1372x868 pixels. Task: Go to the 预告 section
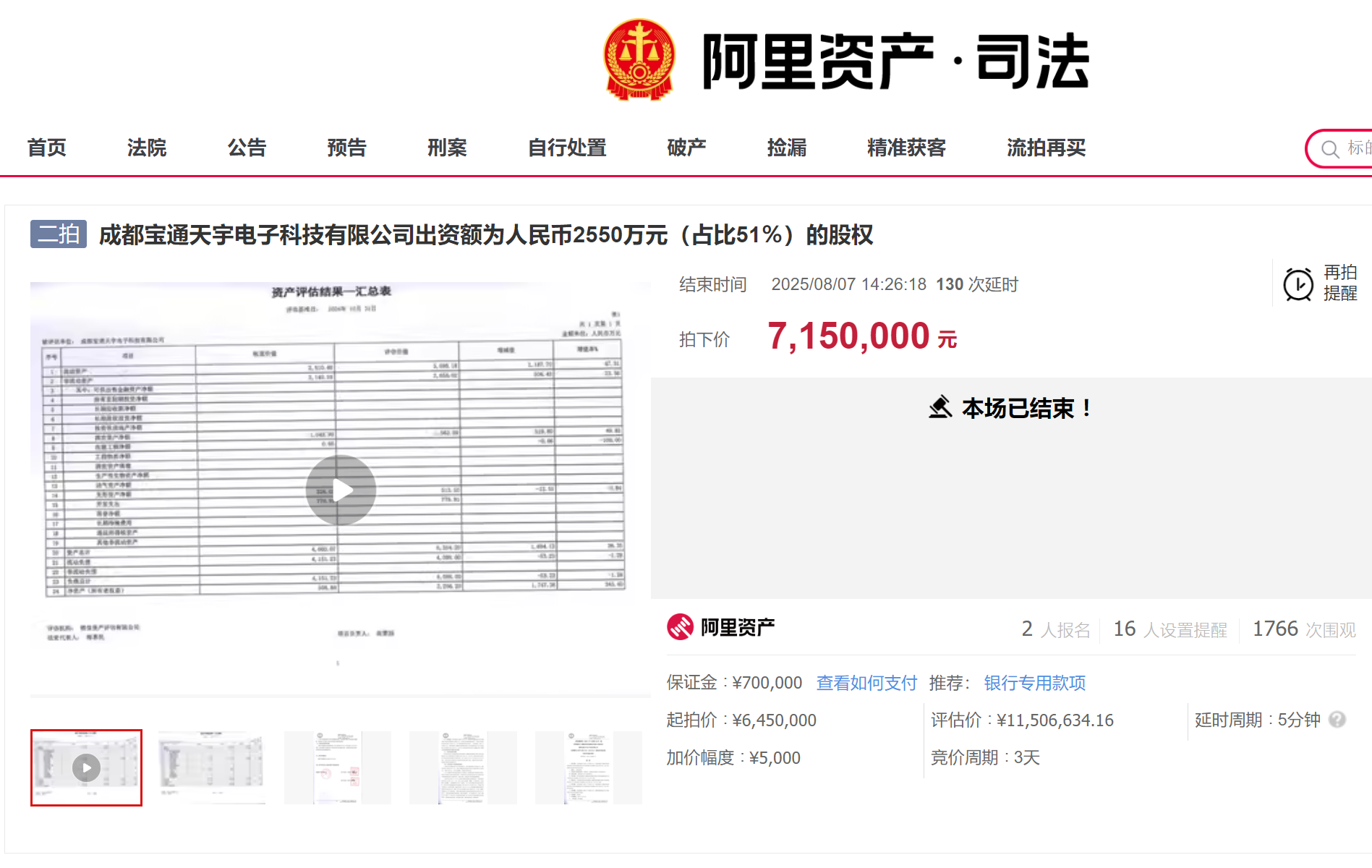(347, 148)
